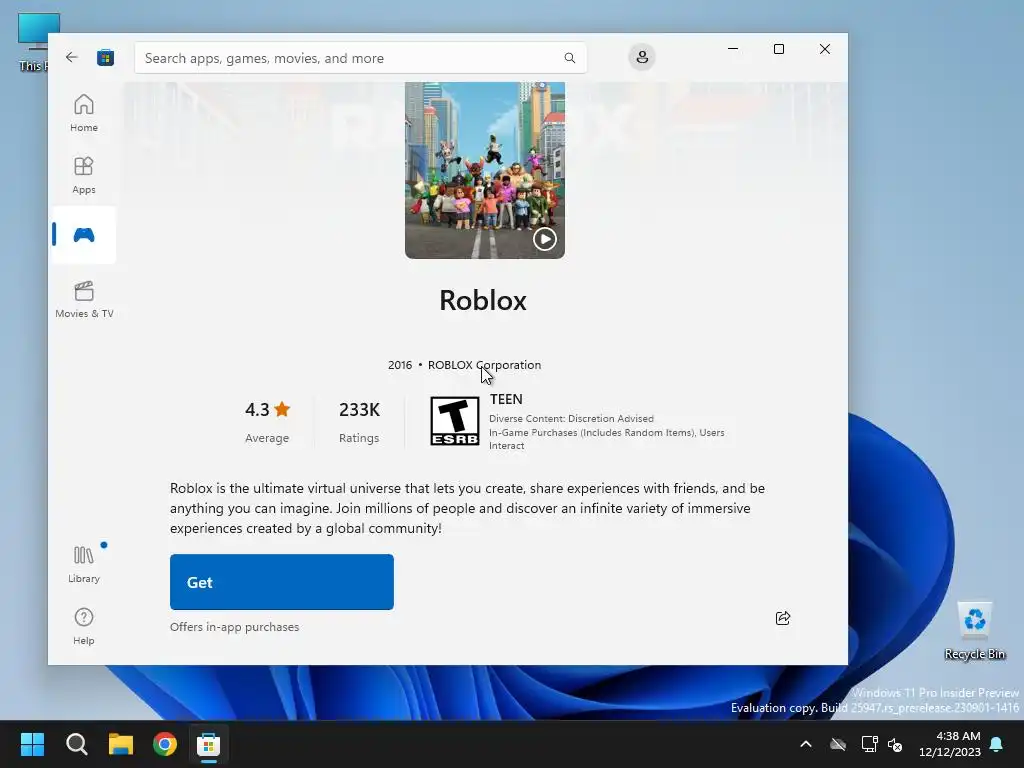This screenshot has width=1024, height=768.
Task: Play the Roblox trailer video
Action: [544, 239]
